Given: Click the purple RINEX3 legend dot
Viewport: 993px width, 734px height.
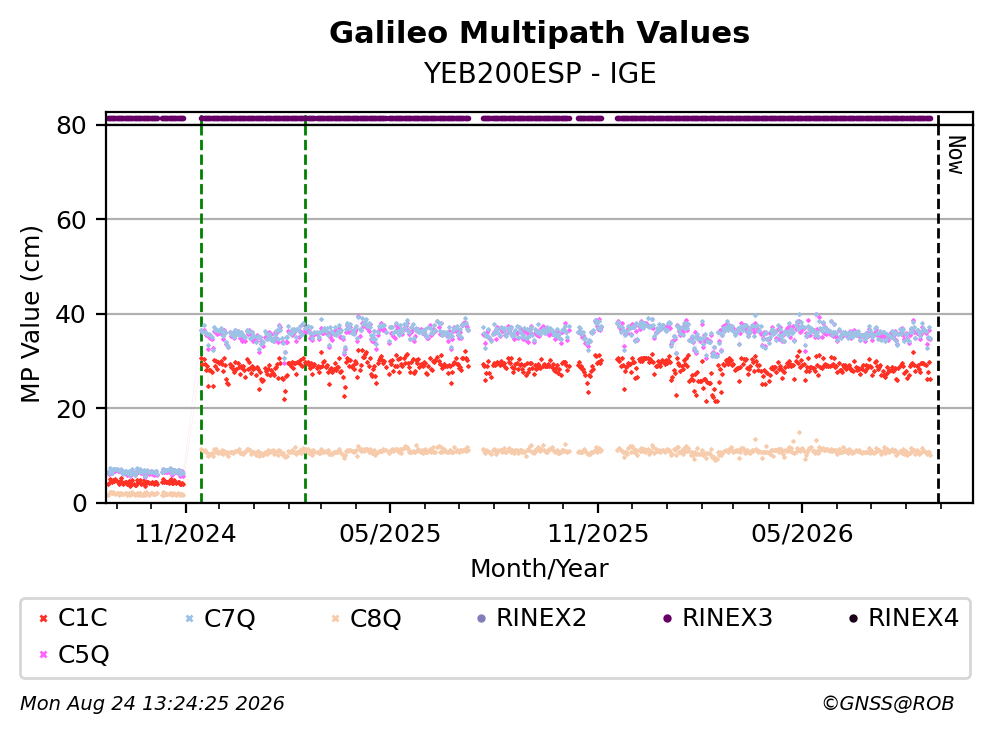Looking at the screenshot, I should pos(667,619).
